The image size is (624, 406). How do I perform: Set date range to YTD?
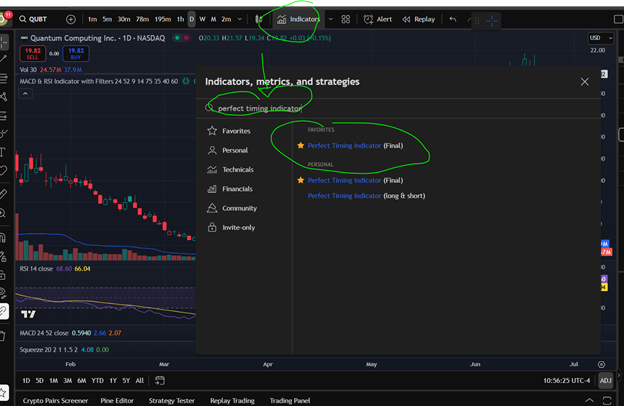tap(98, 381)
